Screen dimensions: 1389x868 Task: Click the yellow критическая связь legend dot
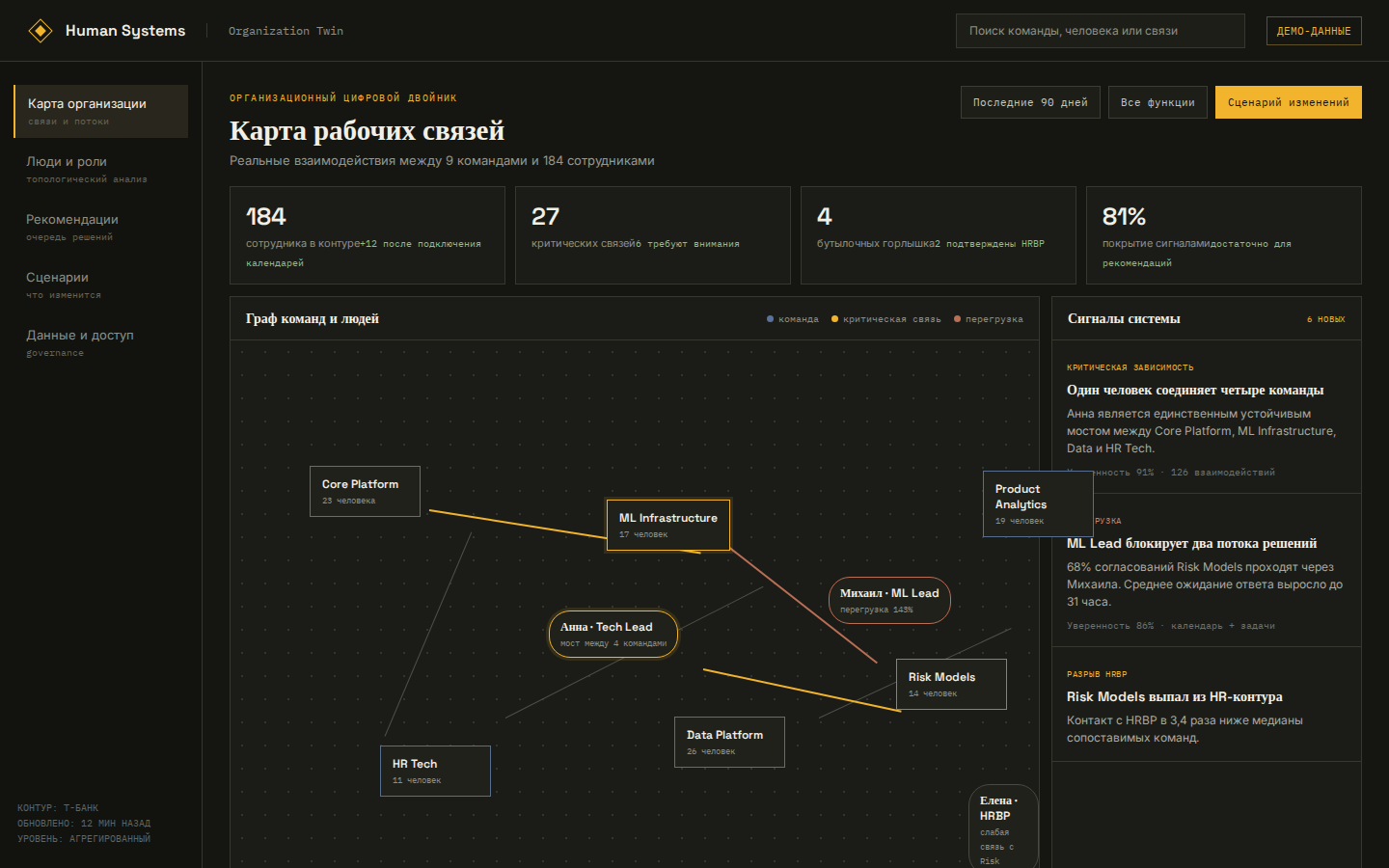tap(834, 319)
